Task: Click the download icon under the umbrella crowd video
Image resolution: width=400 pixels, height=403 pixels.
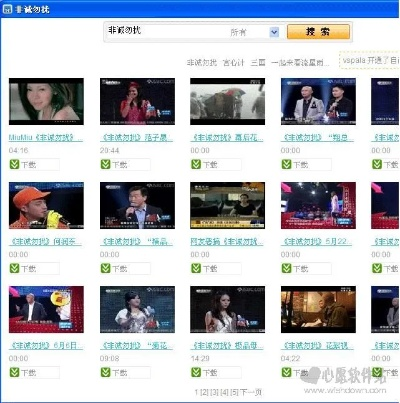Action: point(196,164)
